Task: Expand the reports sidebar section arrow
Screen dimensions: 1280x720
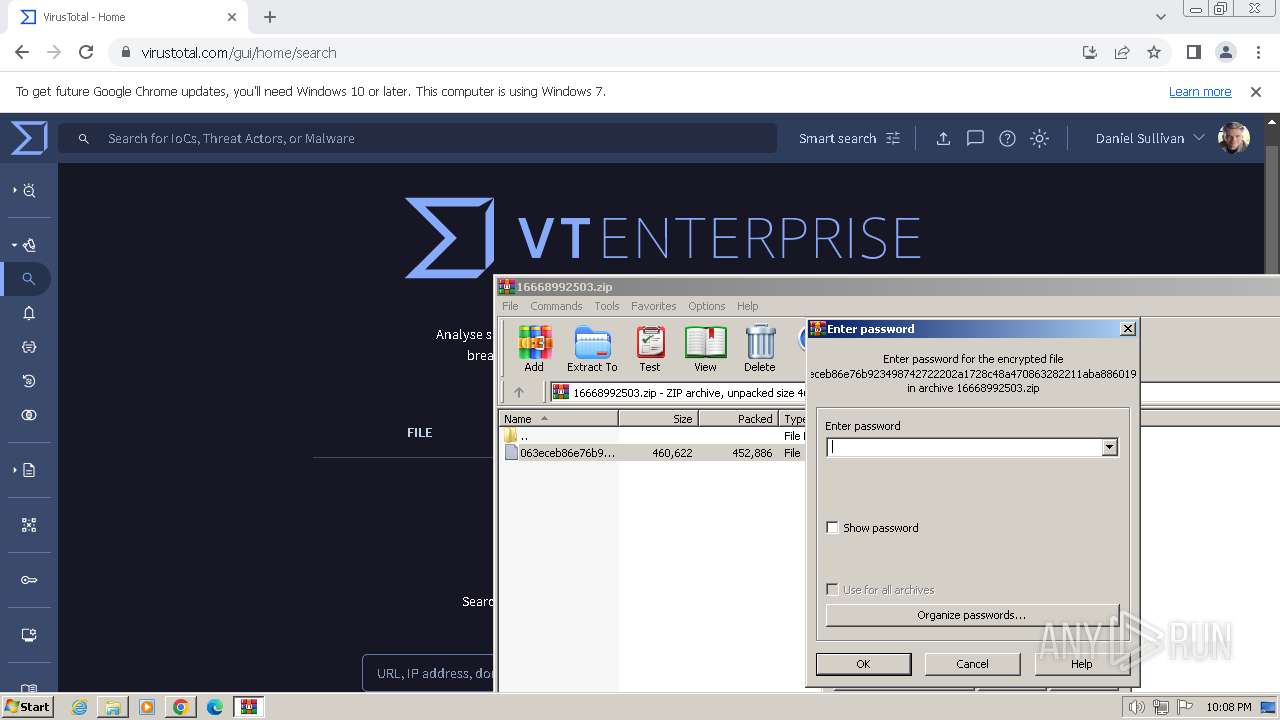Action: pyautogui.click(x=14, y=470)
